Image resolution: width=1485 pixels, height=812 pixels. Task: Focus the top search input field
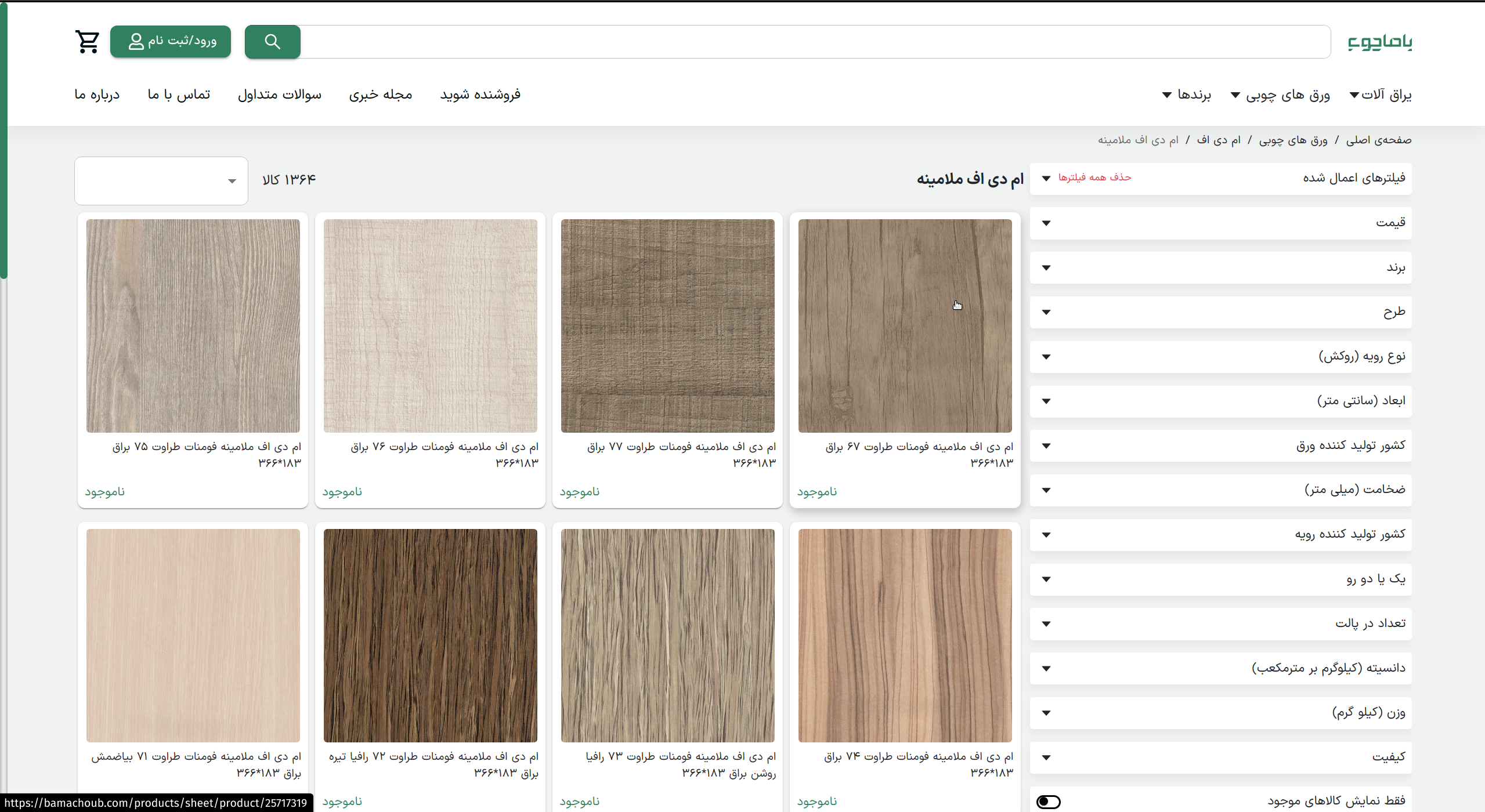pos(815,42)
